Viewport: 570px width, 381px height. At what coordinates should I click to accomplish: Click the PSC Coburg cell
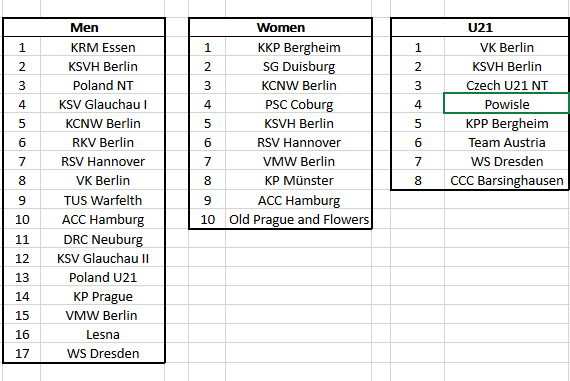click(x=298, y=104)
